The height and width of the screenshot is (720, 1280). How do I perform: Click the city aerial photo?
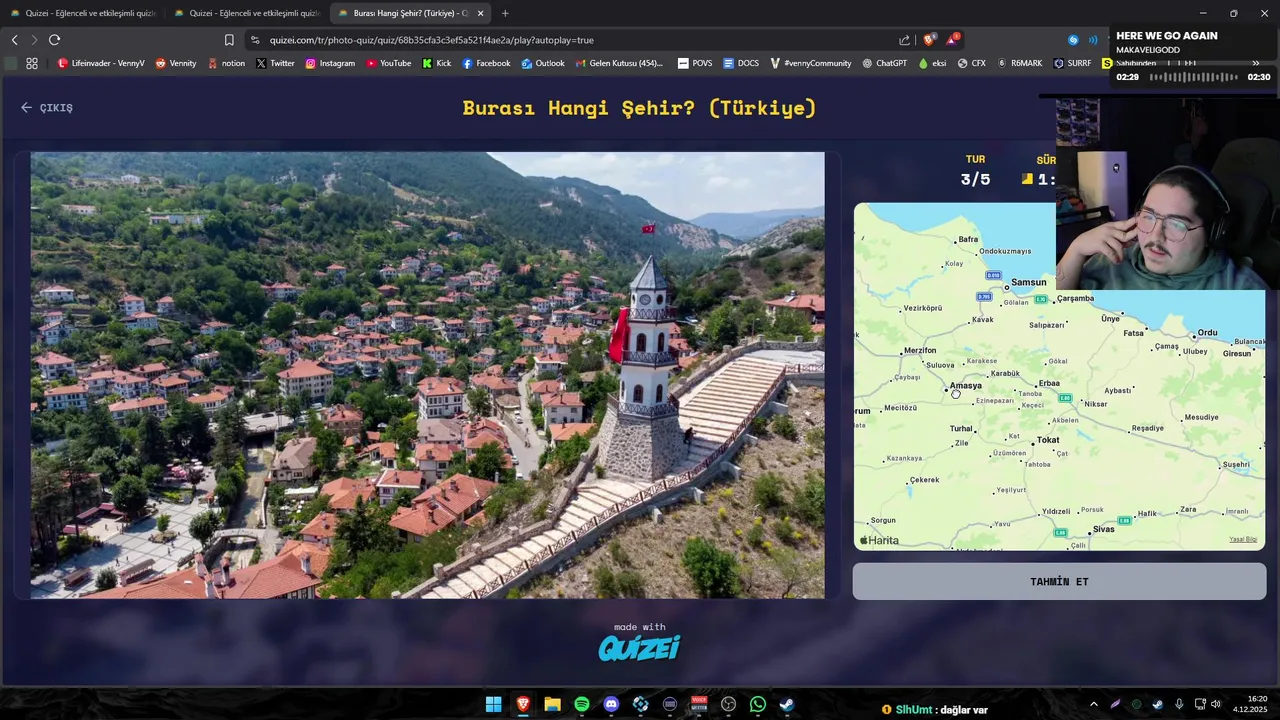point(427,375)
